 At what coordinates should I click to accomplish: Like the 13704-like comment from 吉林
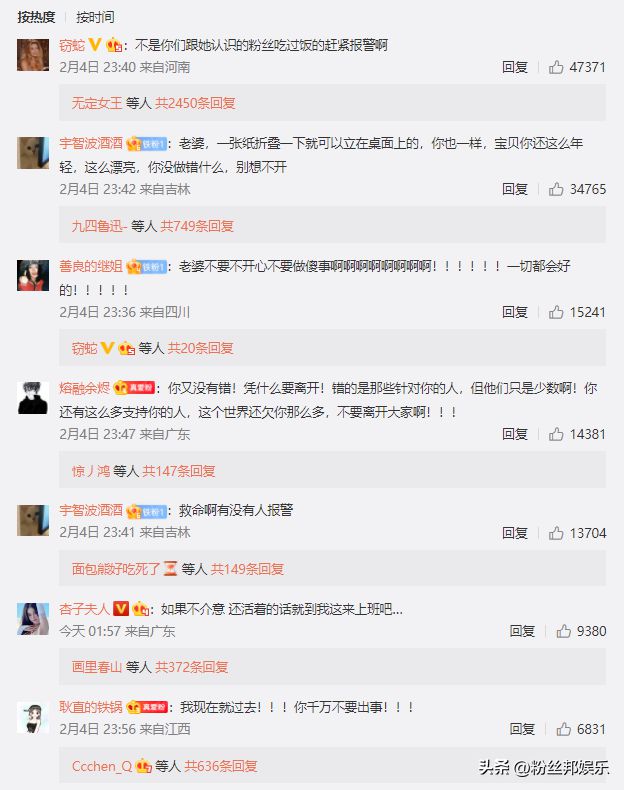click(x=556, y=533)
